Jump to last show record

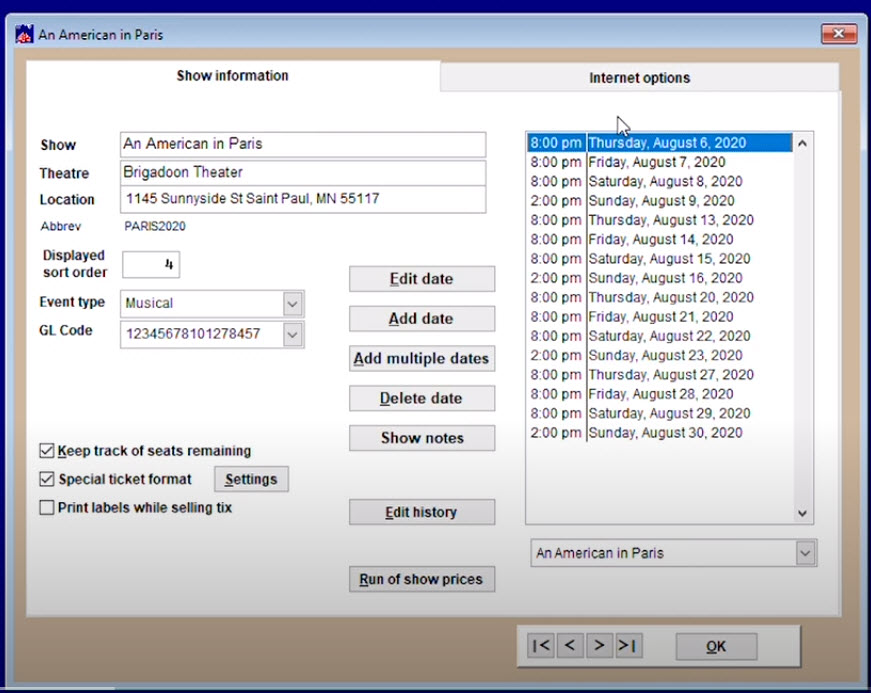(x=629, y=645)
